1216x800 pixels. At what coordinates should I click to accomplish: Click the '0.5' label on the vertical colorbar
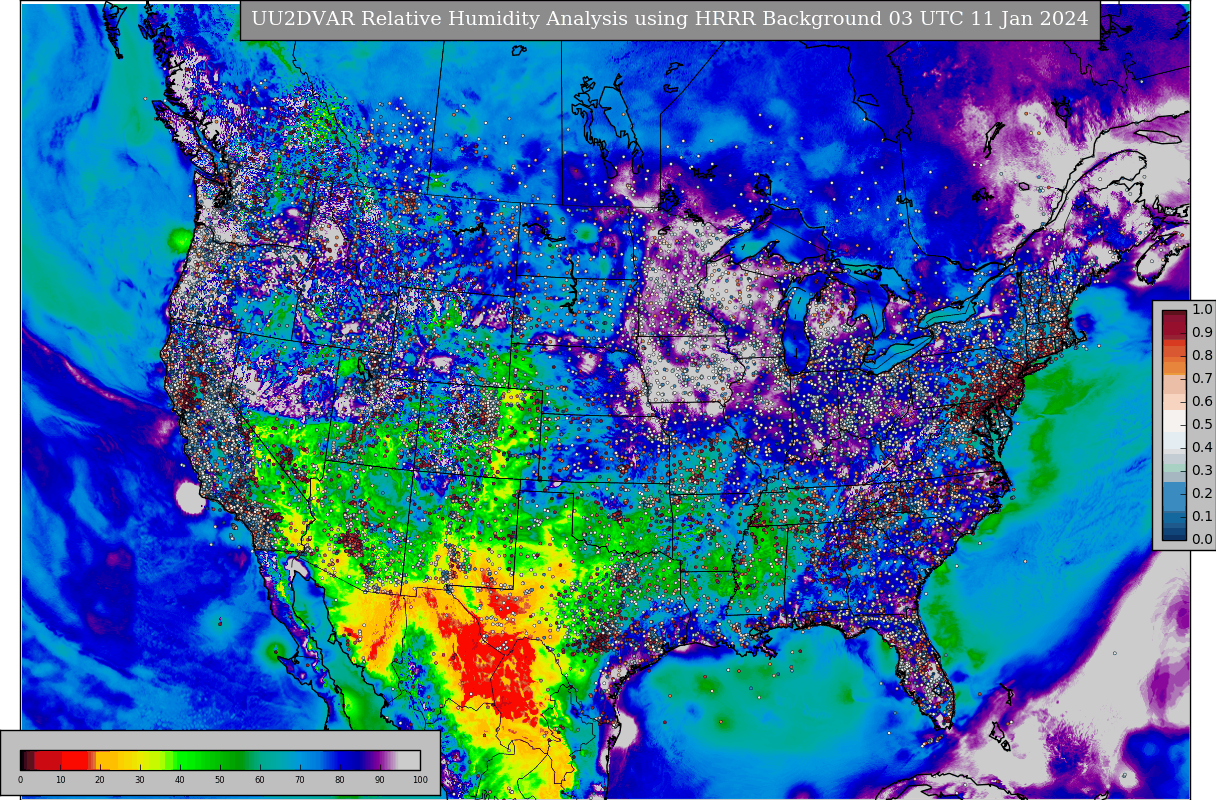pyautogui.click(x=1202, y=425)
